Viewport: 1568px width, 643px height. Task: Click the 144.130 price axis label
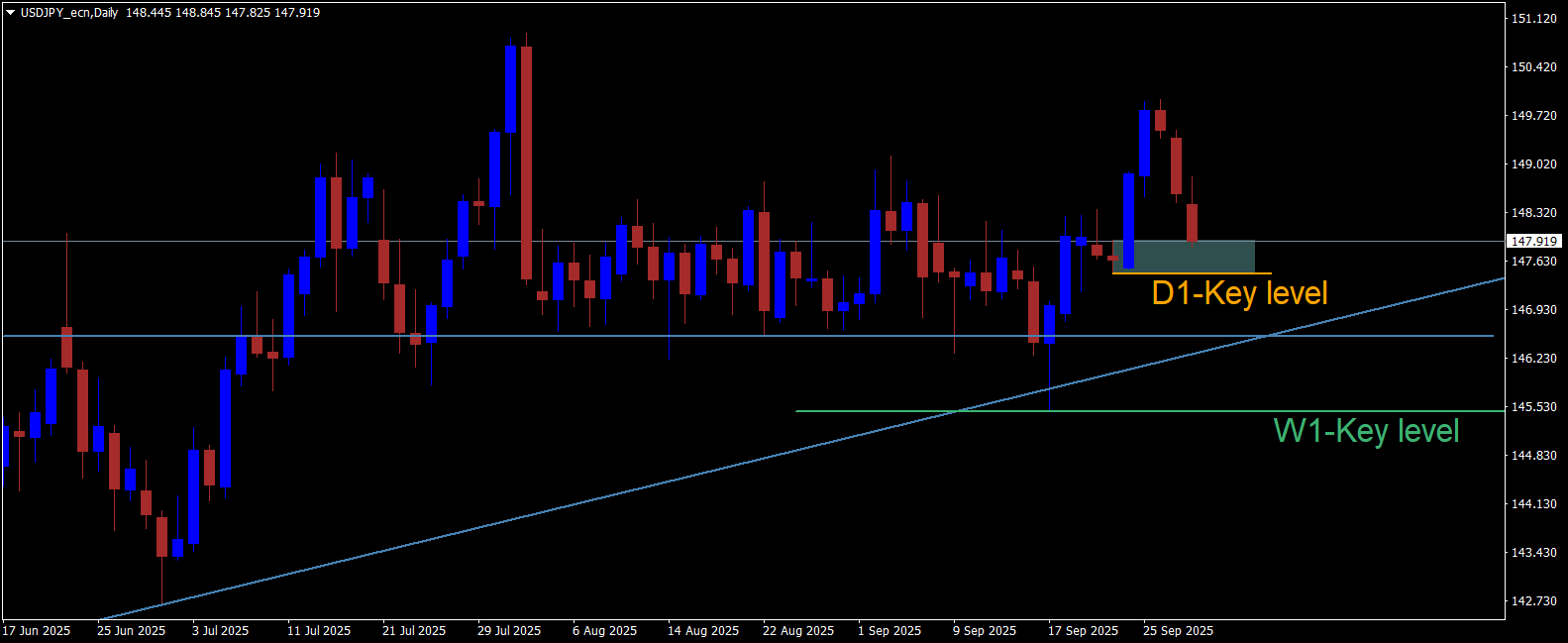(x=1533, y=504)
